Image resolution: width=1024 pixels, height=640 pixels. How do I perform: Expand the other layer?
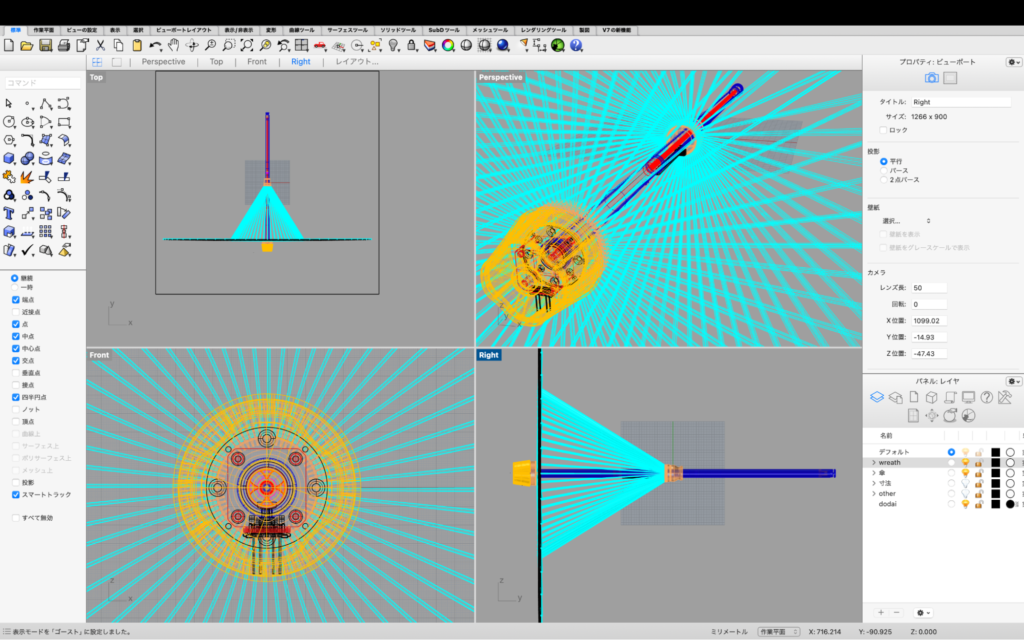coord(873,493)
